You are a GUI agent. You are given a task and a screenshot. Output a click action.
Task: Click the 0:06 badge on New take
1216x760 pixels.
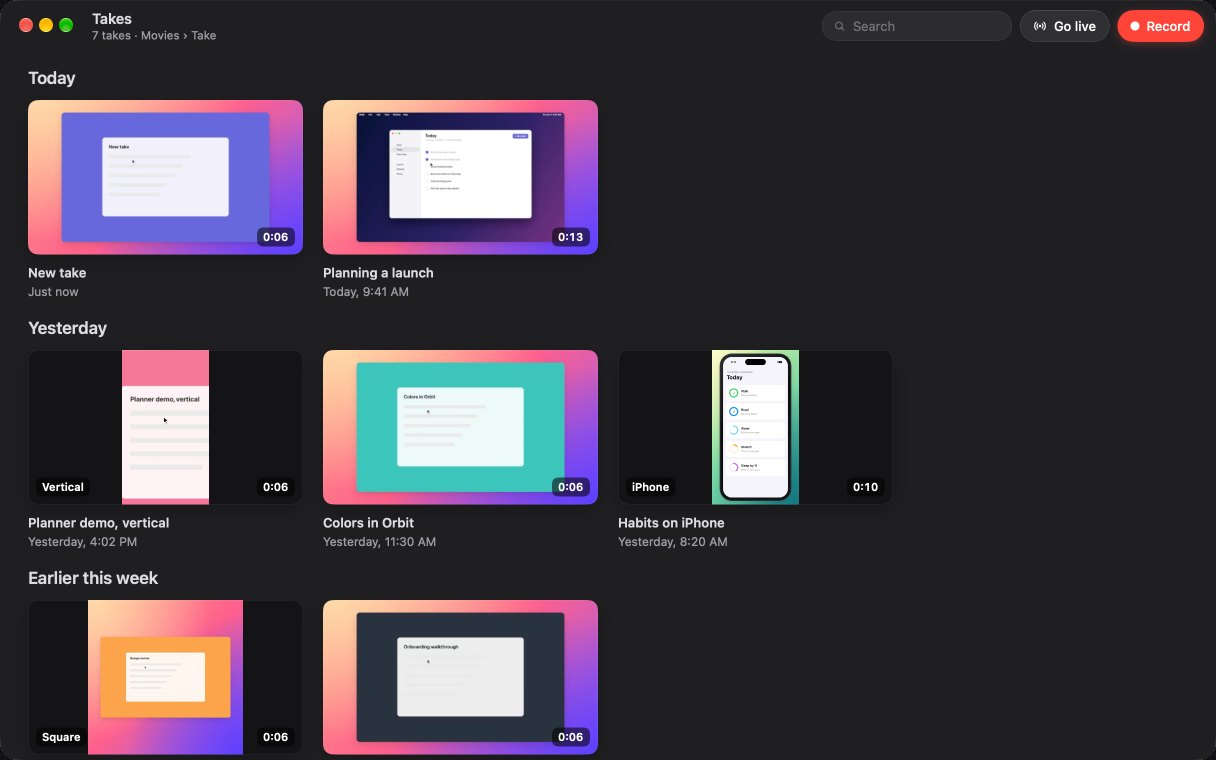(275, 237)
